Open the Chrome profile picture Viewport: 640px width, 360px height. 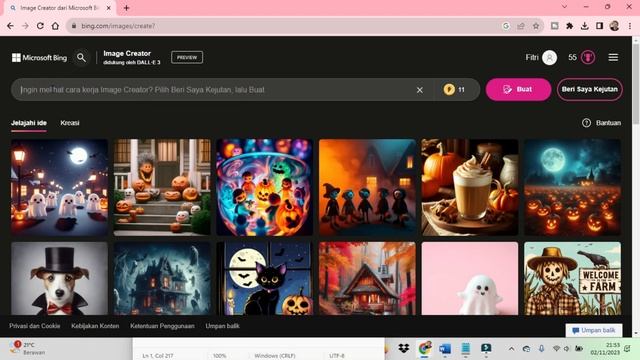click(614, 26)
